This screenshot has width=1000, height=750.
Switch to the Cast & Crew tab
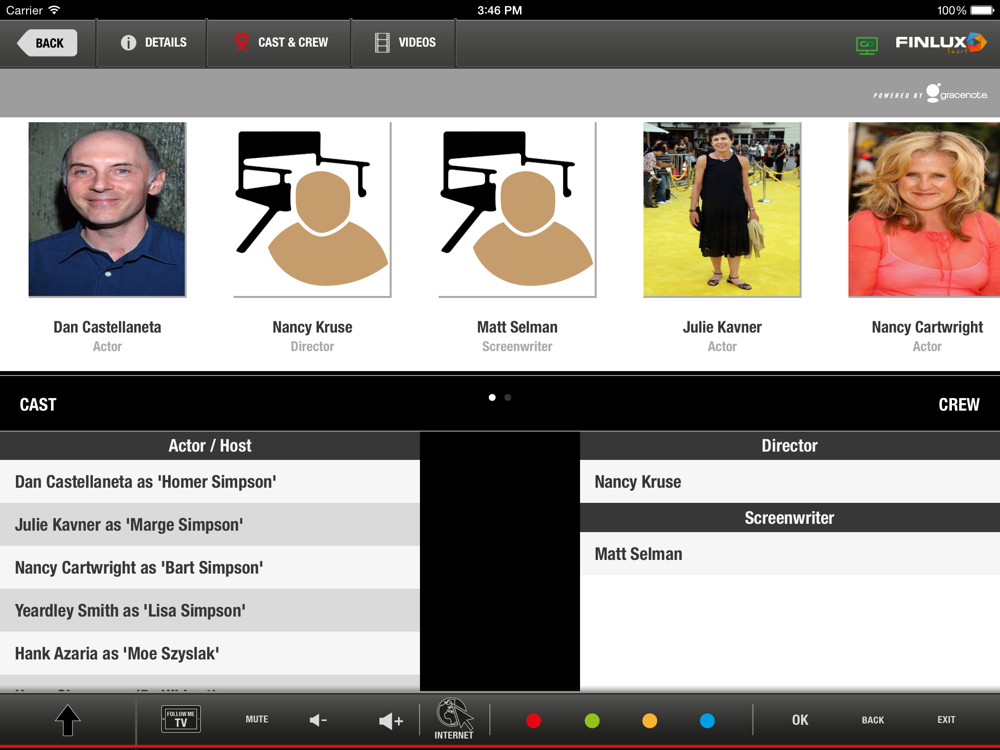tap(280, 43)
